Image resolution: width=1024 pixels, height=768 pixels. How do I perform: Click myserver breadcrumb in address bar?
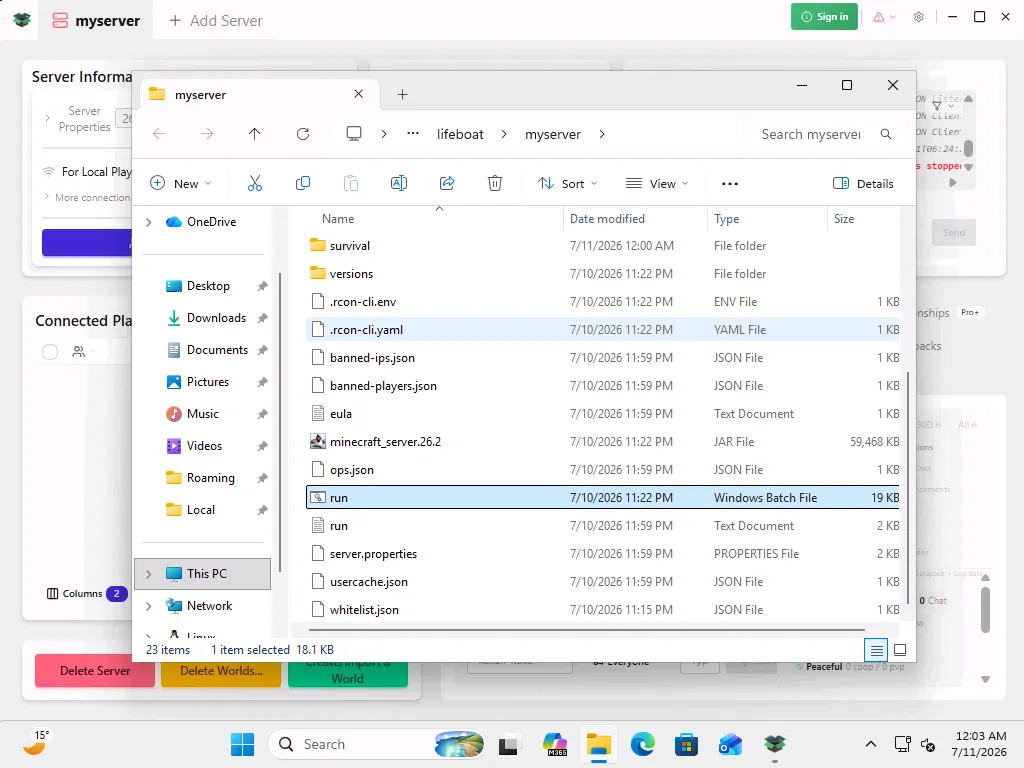click(552, 134)
